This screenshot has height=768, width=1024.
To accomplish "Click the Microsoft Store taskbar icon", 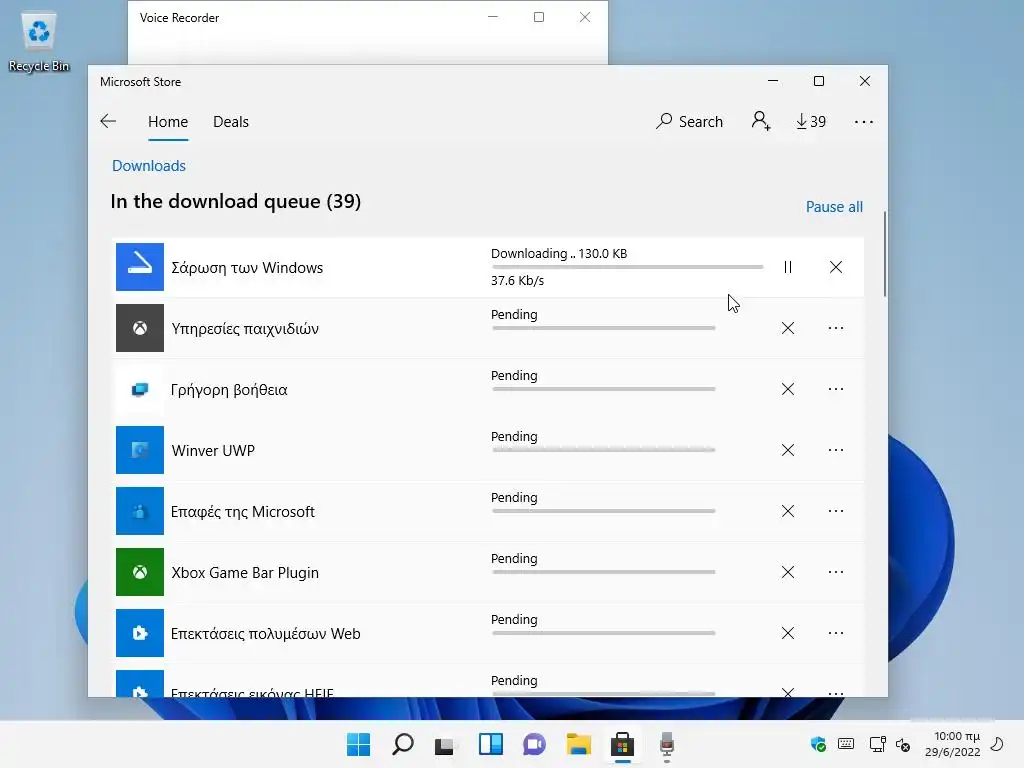I will [622, 744].
